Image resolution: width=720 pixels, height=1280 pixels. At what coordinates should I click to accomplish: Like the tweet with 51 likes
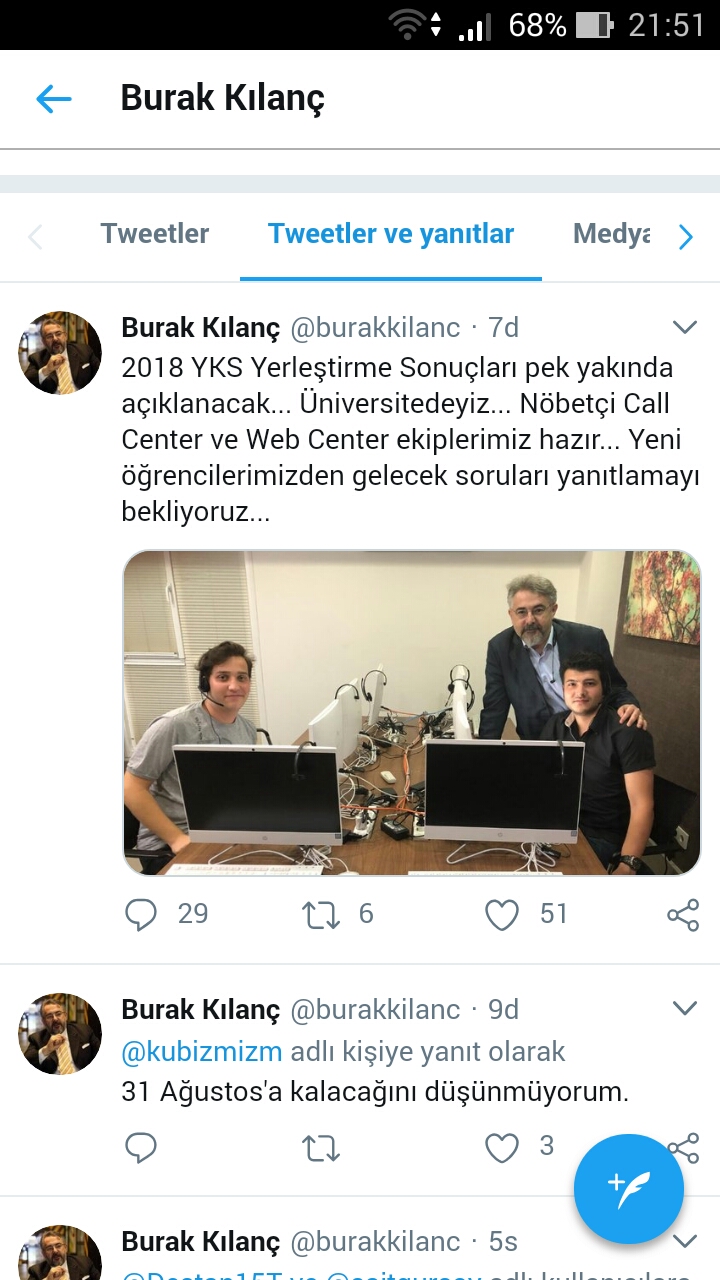click(x=502, y=914)
